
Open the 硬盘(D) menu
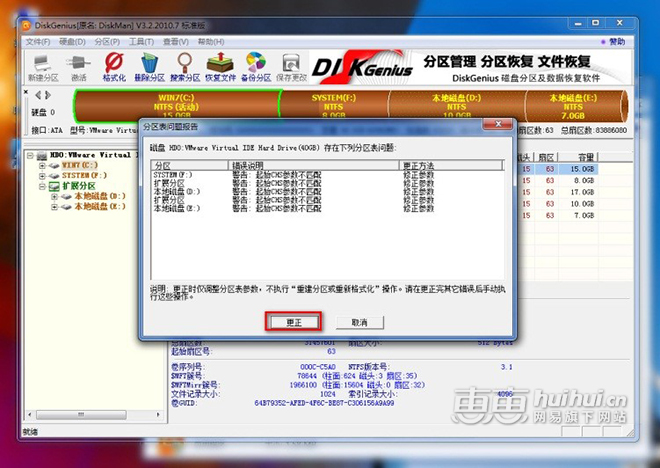(72, 42)
